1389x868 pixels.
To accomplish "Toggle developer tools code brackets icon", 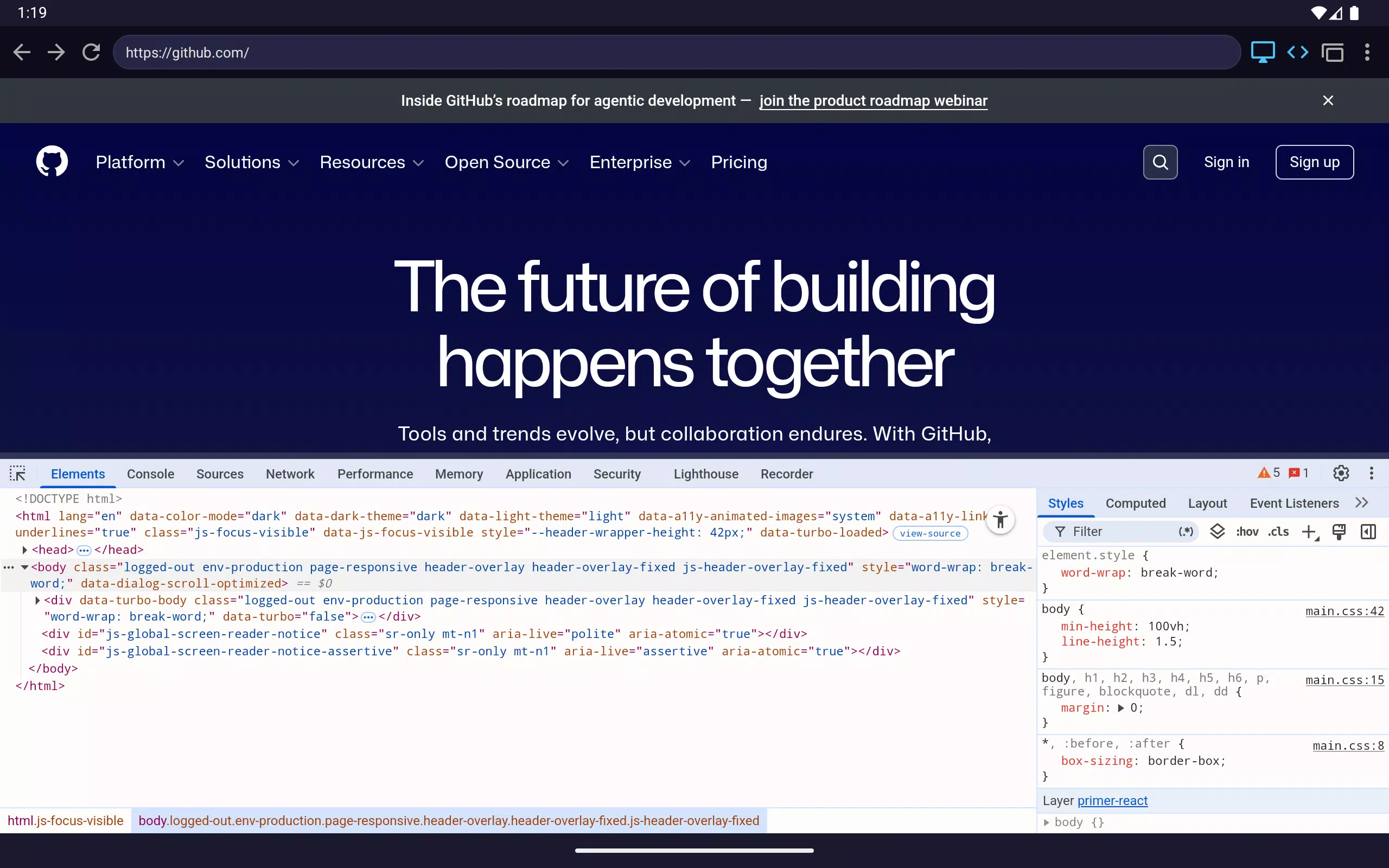I will click(x=1298, y=52).
